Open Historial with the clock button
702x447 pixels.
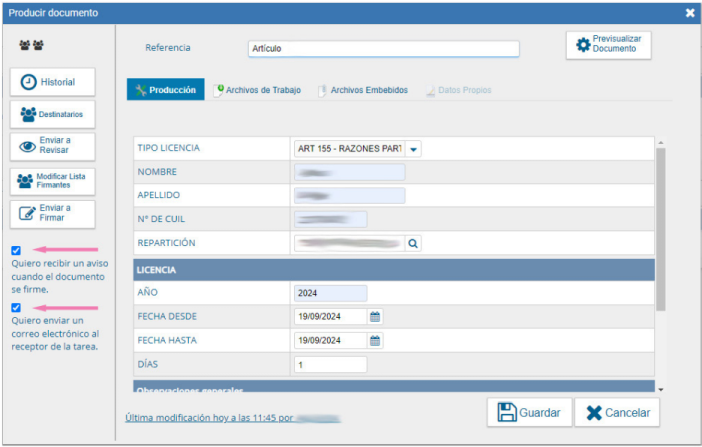point(52,82)
